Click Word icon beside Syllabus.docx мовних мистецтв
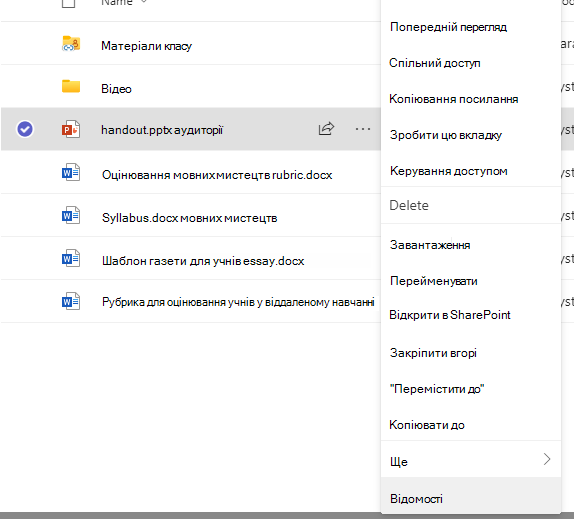 (71, 216)
